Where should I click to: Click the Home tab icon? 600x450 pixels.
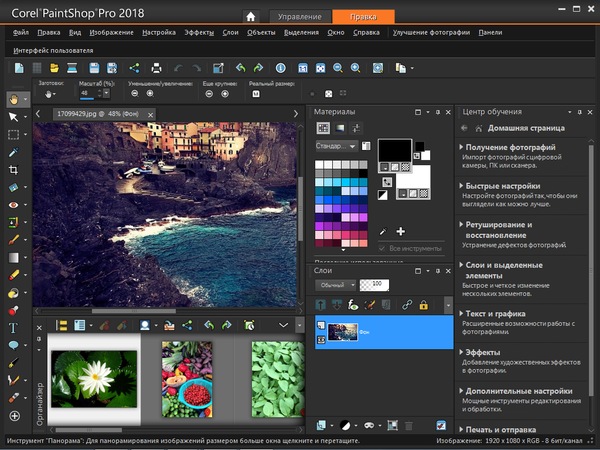click(251, 17)
